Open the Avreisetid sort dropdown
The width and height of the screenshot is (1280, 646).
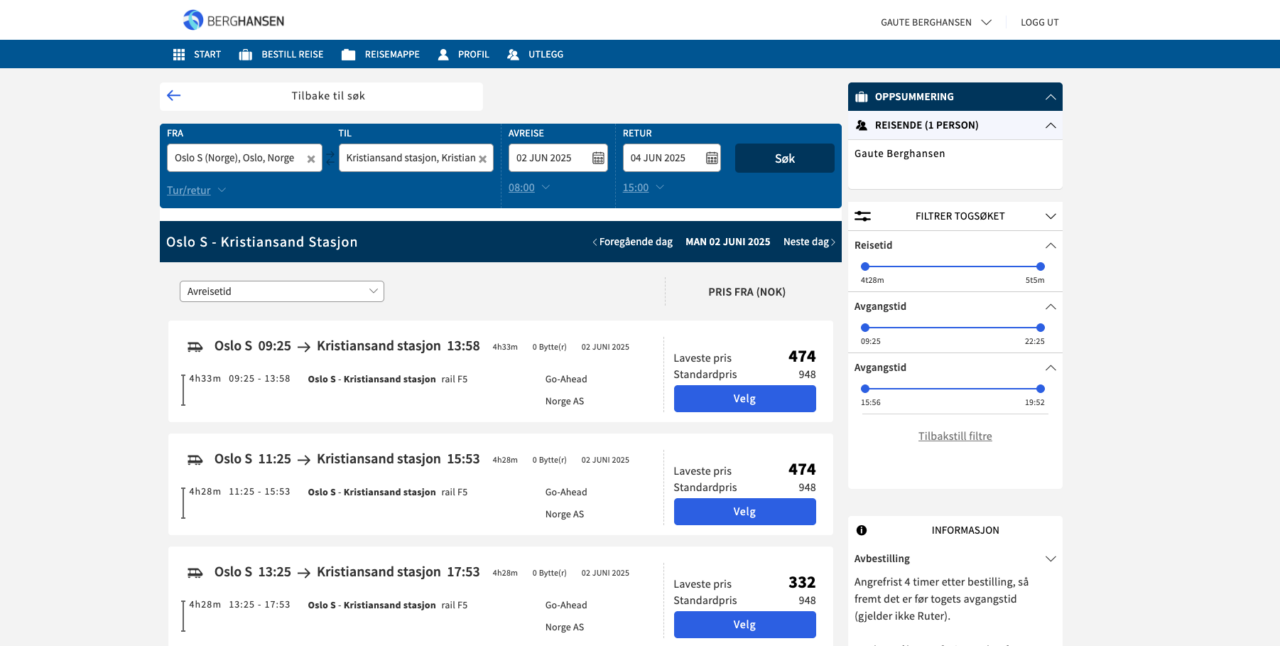[282, 291]
